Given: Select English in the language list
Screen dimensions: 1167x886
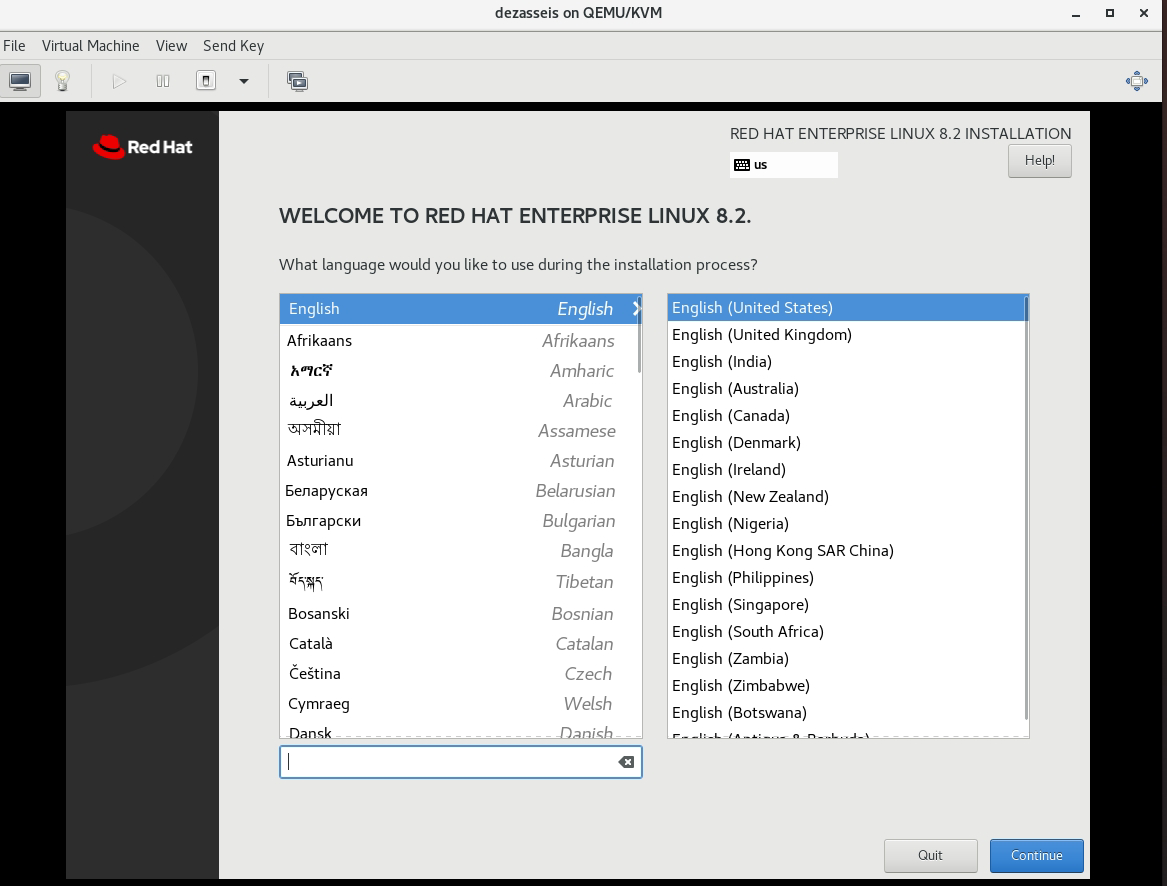Looking at the screenshot, I should 461,308.
